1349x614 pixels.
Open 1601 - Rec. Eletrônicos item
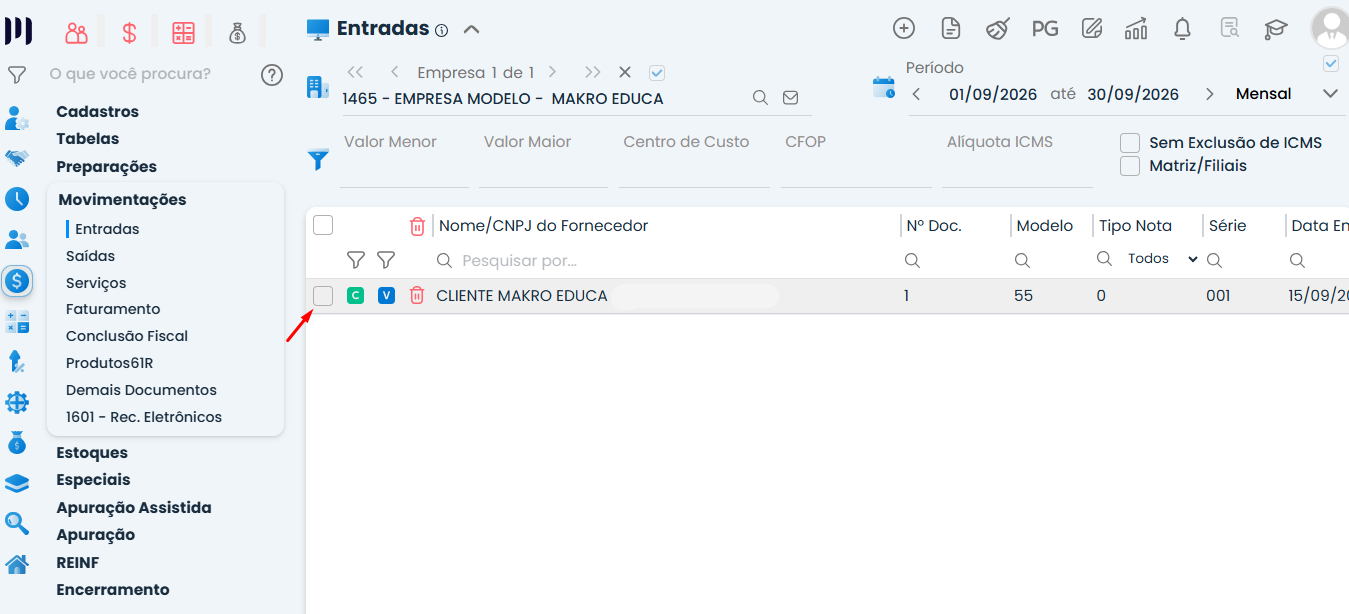pos(144,417)
